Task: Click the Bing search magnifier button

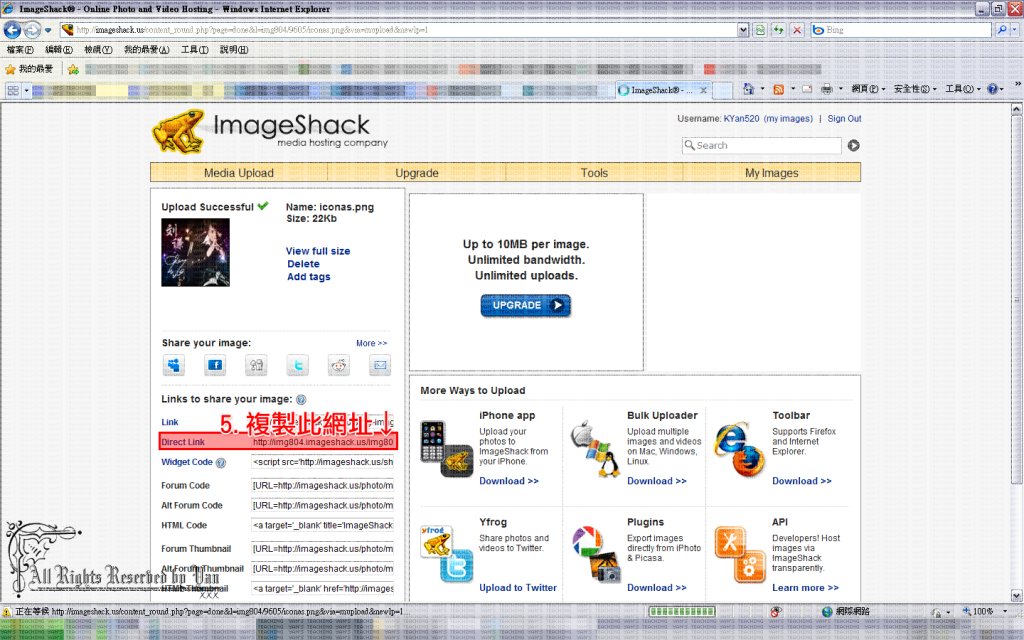Action: (1002, 30)
